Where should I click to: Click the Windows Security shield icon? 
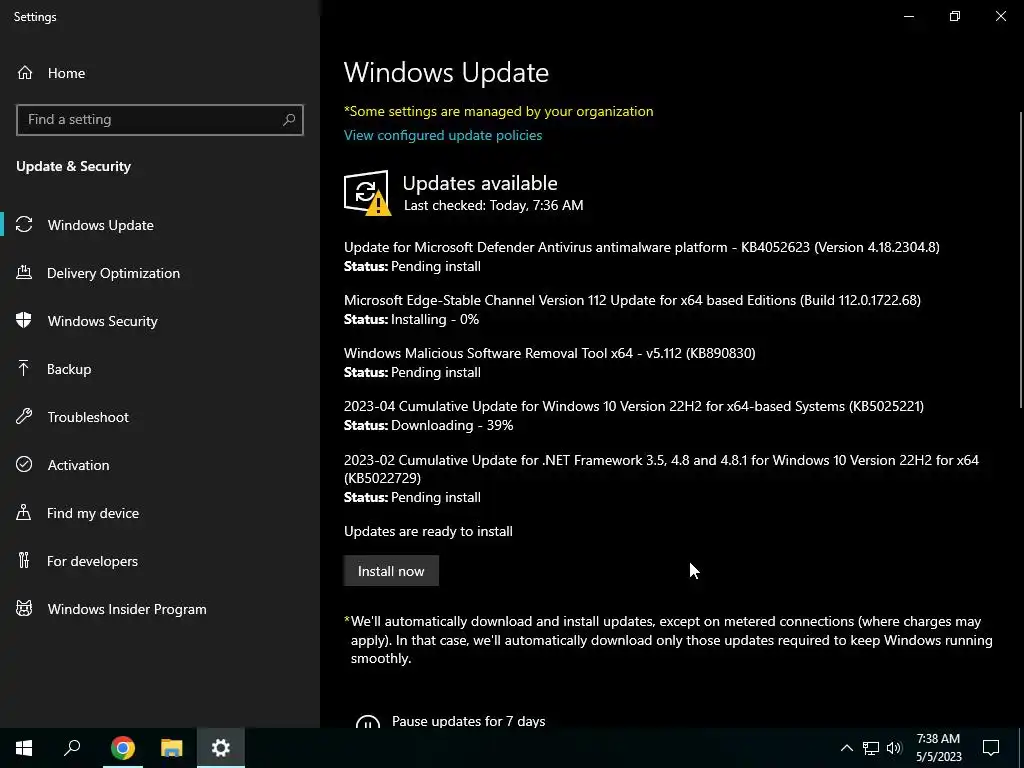(24, 321)
